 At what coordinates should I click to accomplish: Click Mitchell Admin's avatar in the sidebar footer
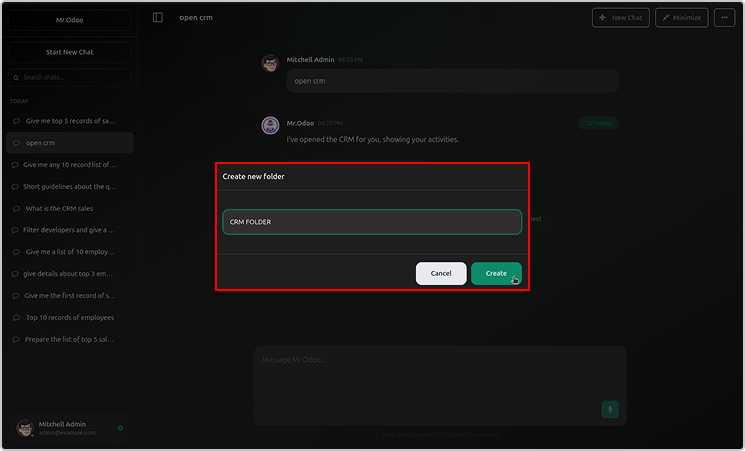point(24,428)
